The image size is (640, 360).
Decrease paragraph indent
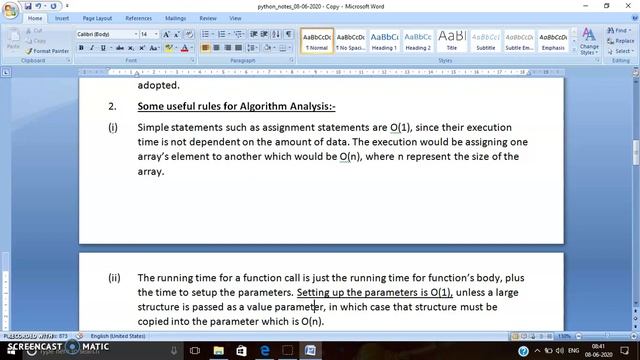point(253,34)
